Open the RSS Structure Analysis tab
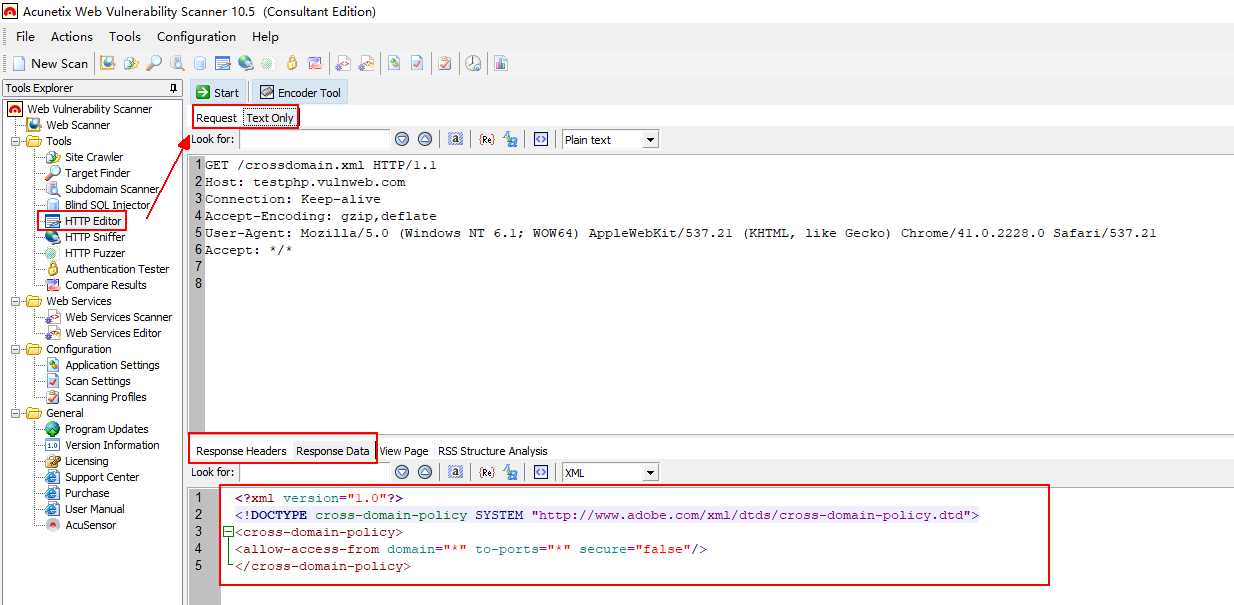Image resolution: width=1234 pixels, height=605 pixels. (x=493, y=451)
